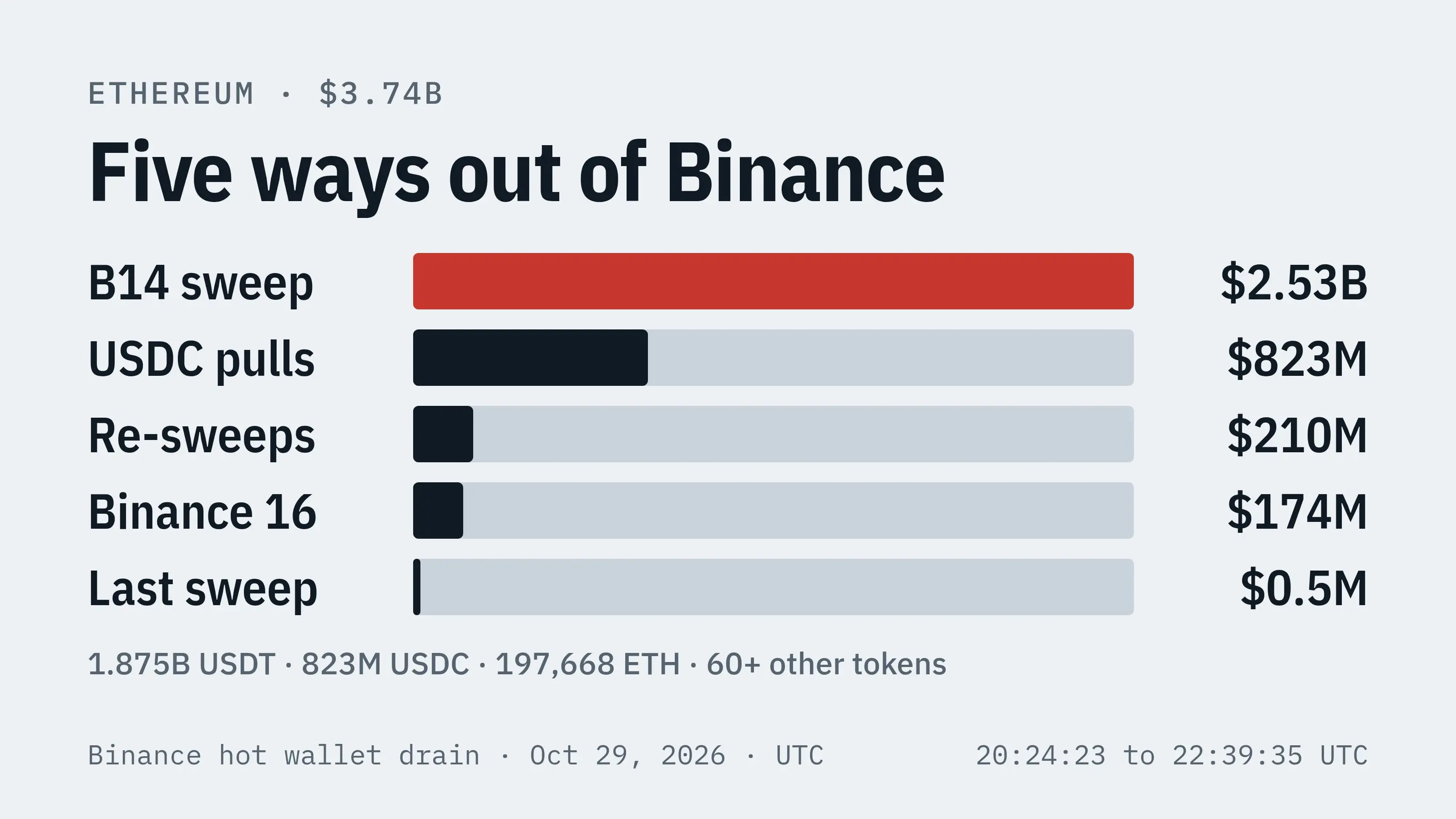Screen dimensions: 1456x819
Task: Click the ETHEREUM $3.74B header
Action: coord(265,94)
